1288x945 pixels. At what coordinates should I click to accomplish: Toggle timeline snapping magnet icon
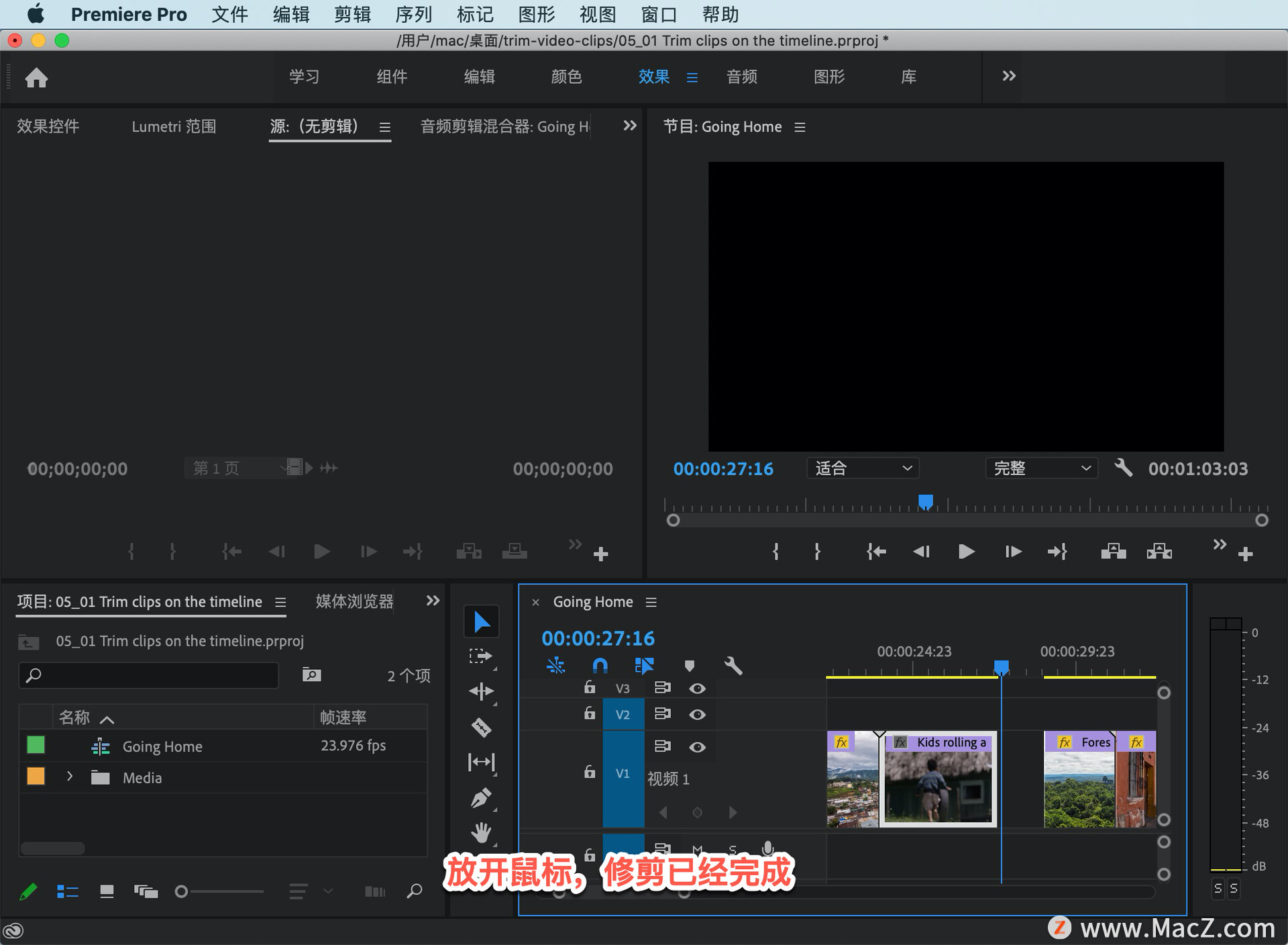pos(600,666)
